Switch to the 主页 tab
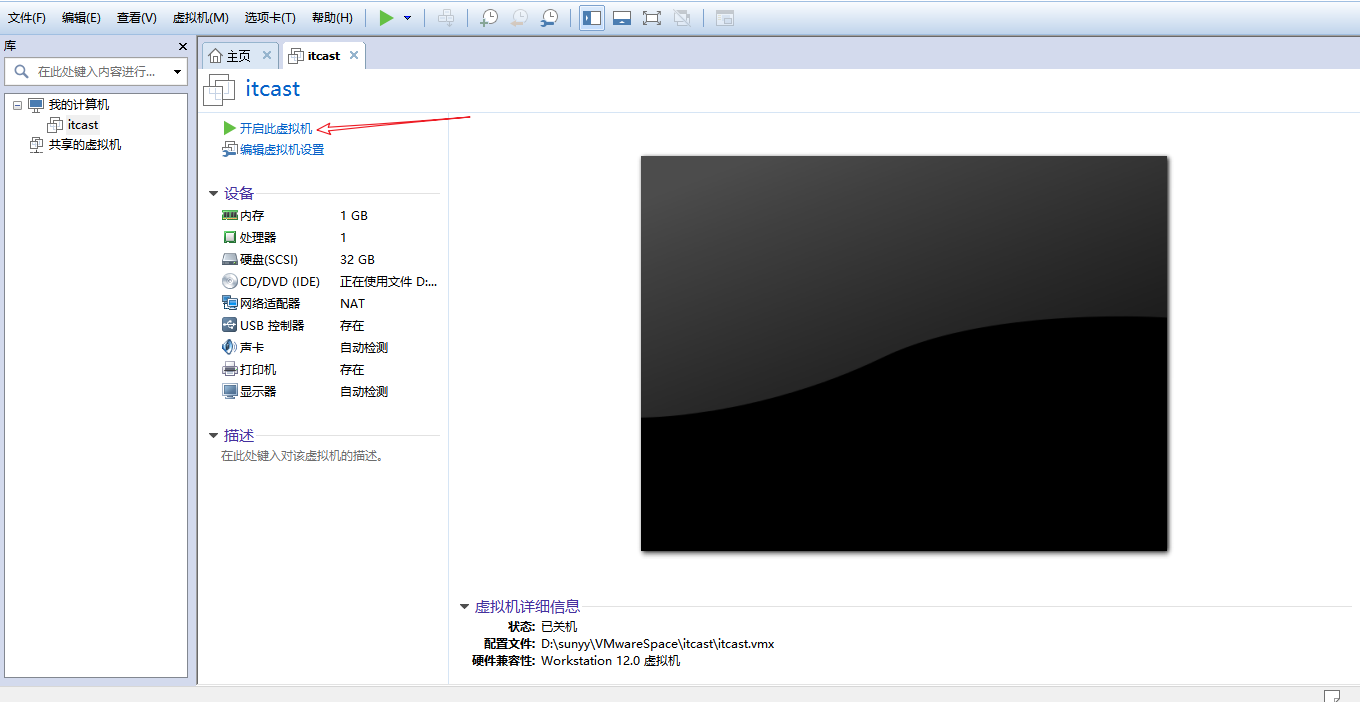Image resolution: width=1360 pixels, height=702 pixels. click(237, 56)
